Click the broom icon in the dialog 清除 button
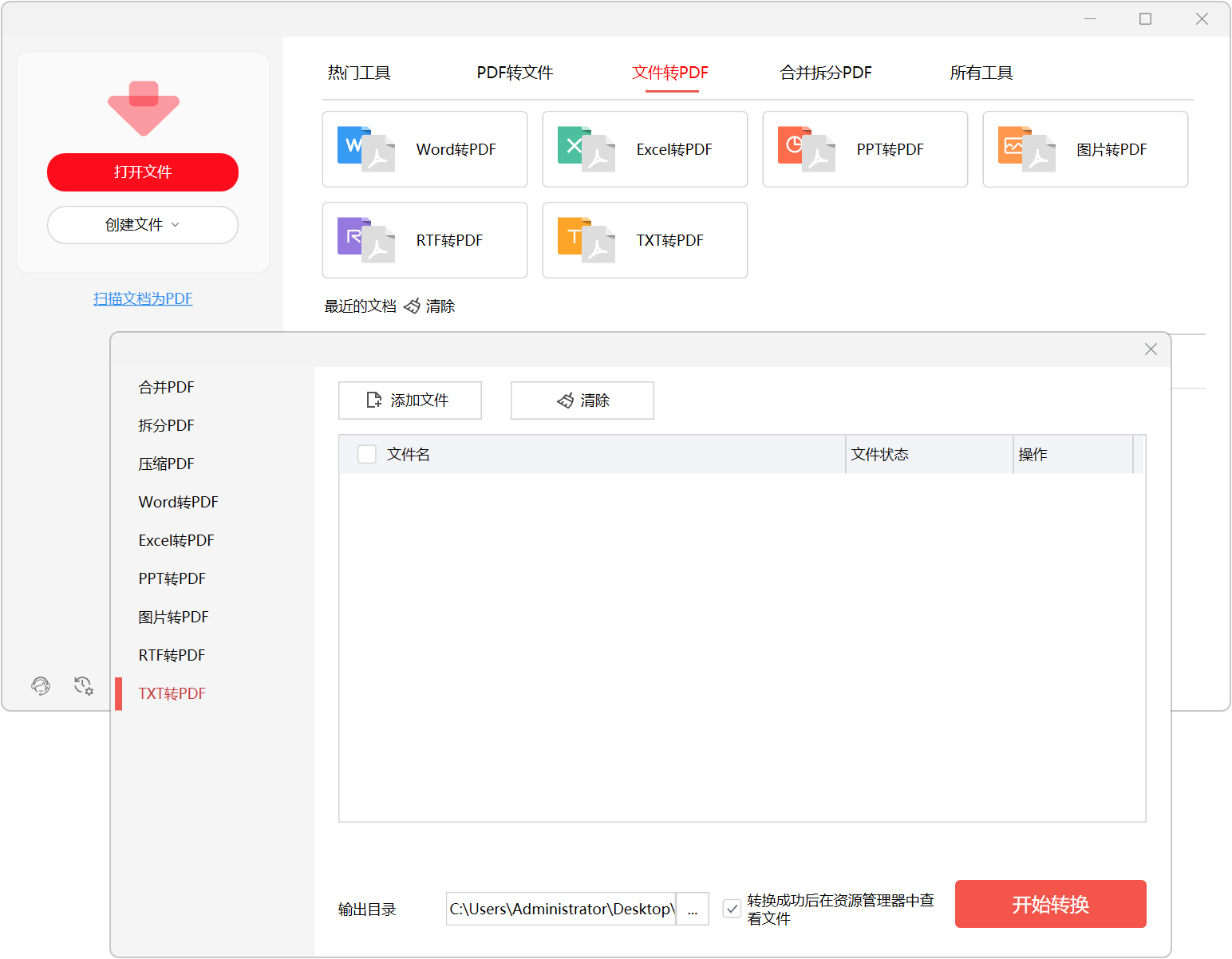This screenshot has height=959, width=1232. (x=566, y=401)
